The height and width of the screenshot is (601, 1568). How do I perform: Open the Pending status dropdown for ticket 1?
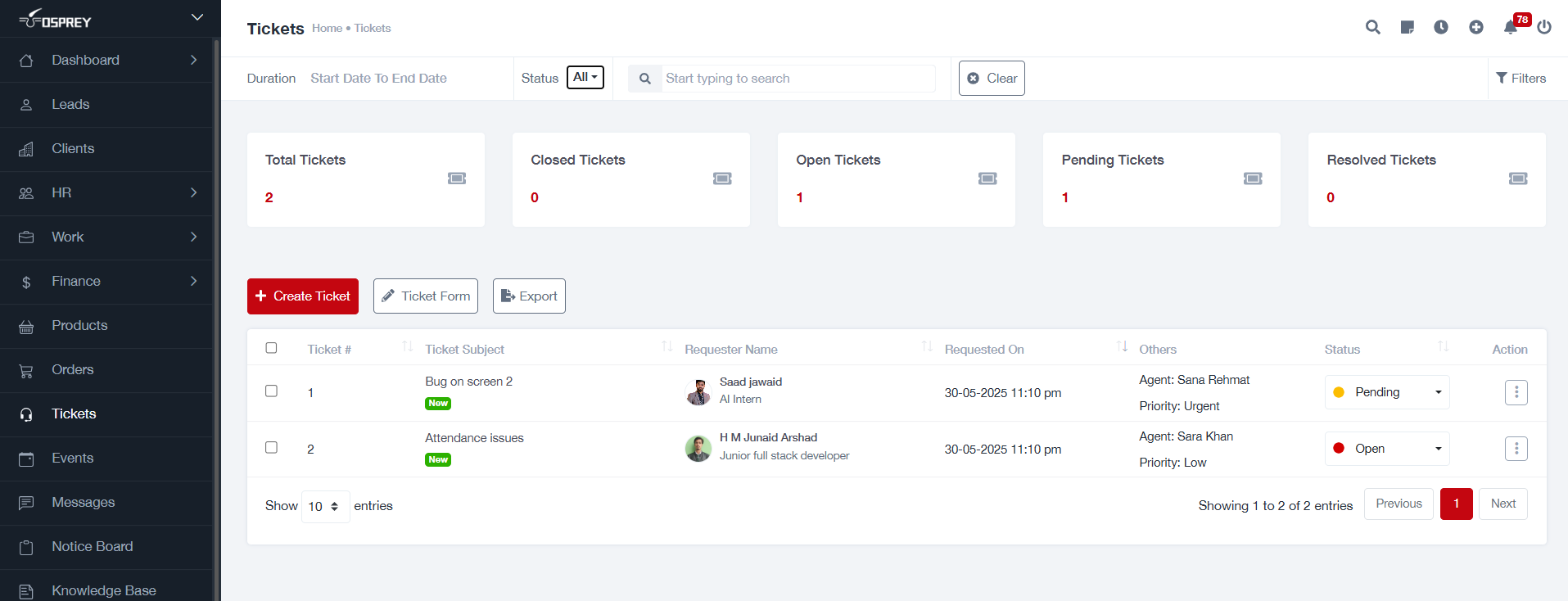click(x=1387, y=392)
